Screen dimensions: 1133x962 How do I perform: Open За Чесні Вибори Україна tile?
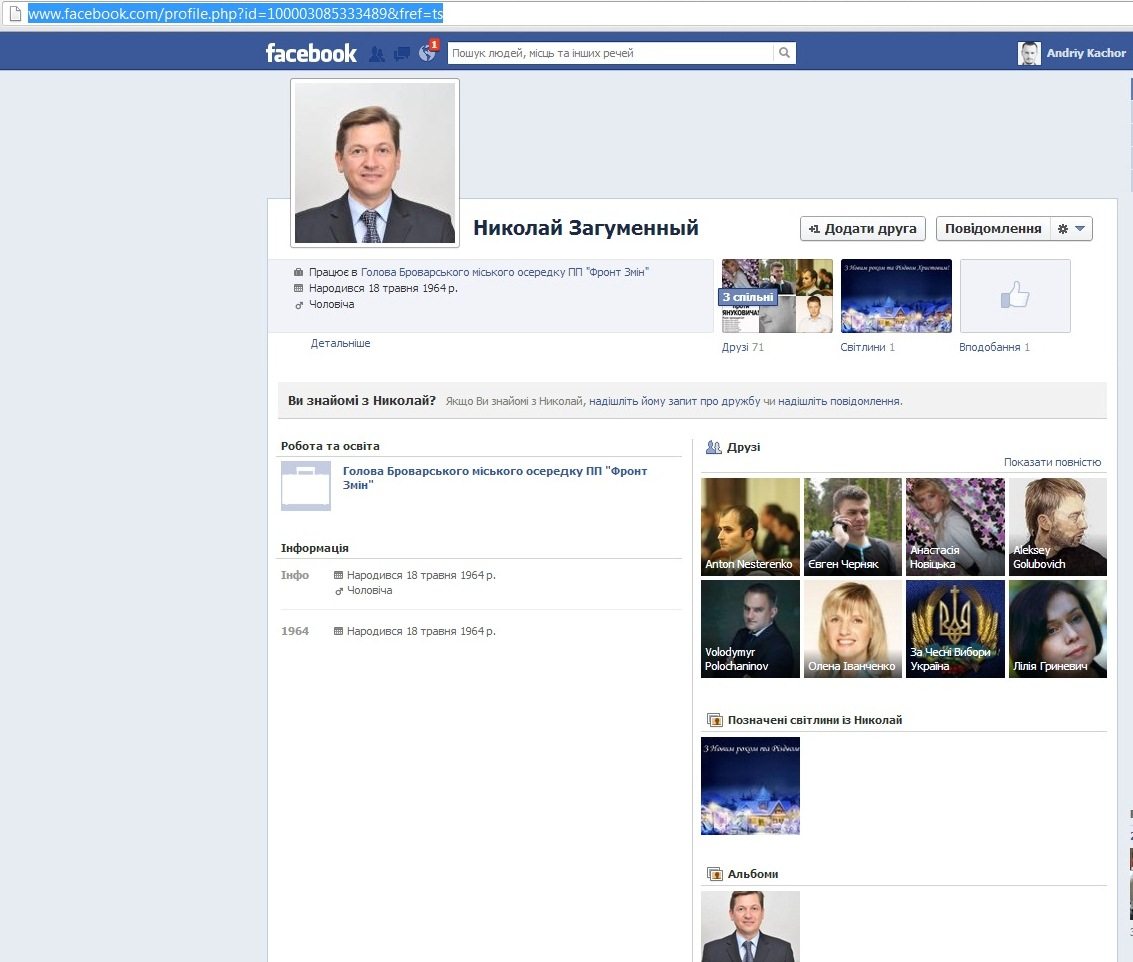click(x=955, y=629)
